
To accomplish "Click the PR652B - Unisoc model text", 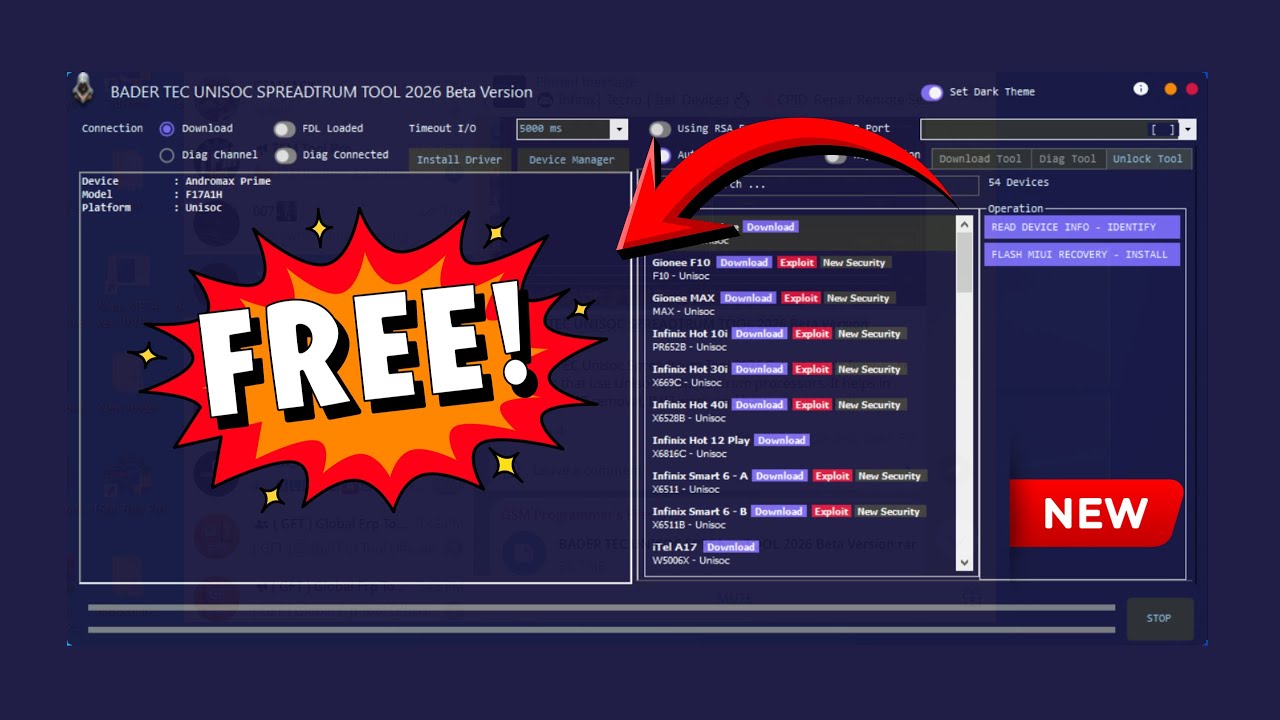I will (690, 347).
